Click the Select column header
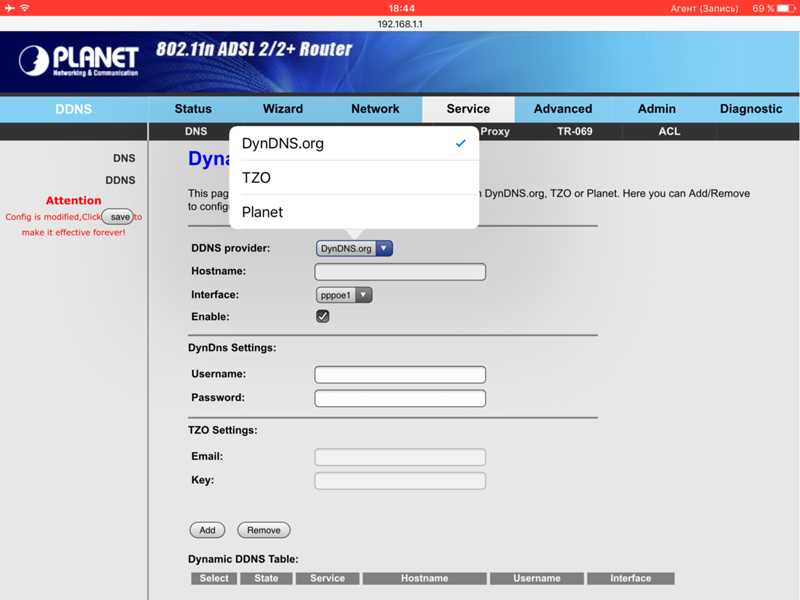The height and width of the screenshot is (600, 800). click(x=214, y=578)
